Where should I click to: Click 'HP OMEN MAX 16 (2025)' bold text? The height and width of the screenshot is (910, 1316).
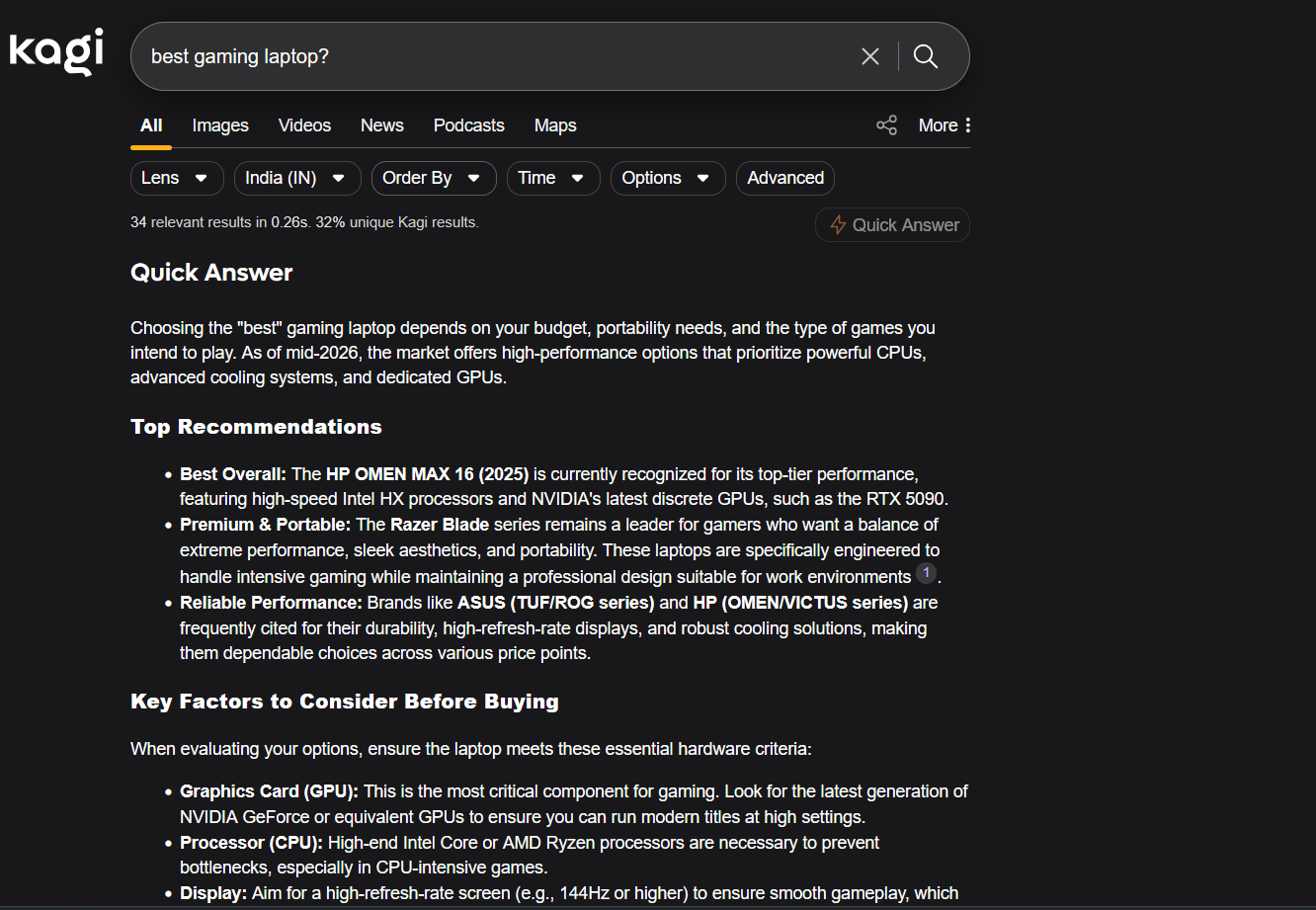428,473
